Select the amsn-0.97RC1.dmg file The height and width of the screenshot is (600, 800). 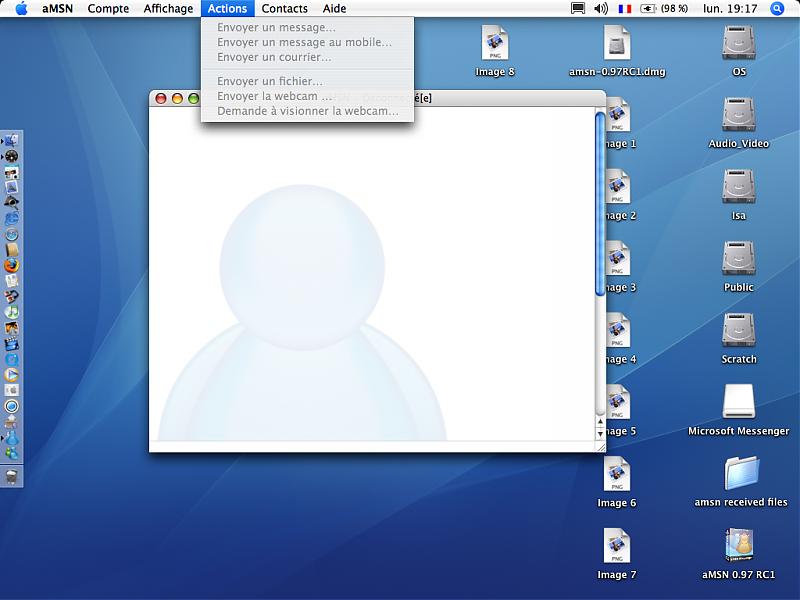click(x=617, y=44)
